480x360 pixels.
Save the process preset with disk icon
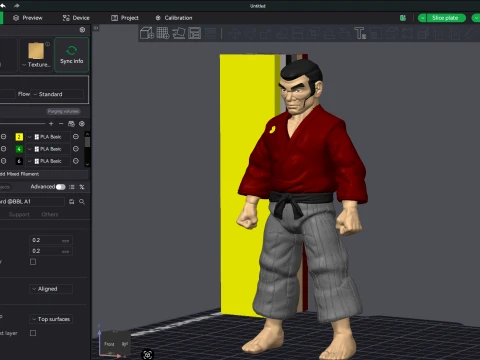[71, 202]
